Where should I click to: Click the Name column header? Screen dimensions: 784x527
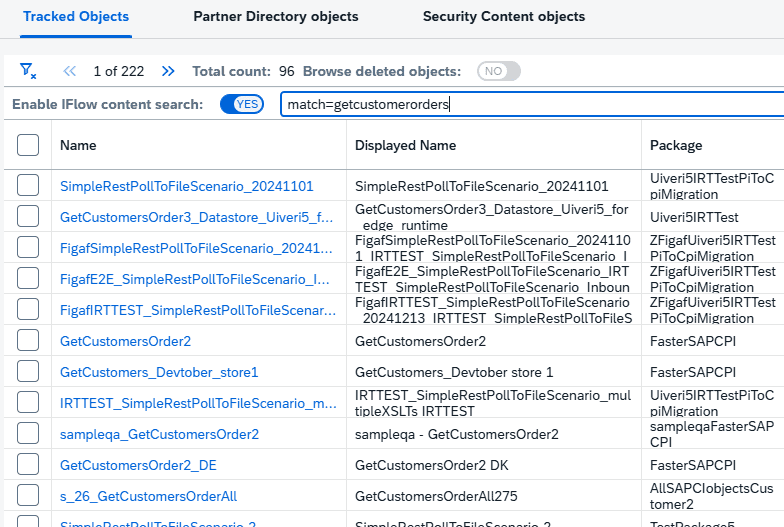(78, 145)
